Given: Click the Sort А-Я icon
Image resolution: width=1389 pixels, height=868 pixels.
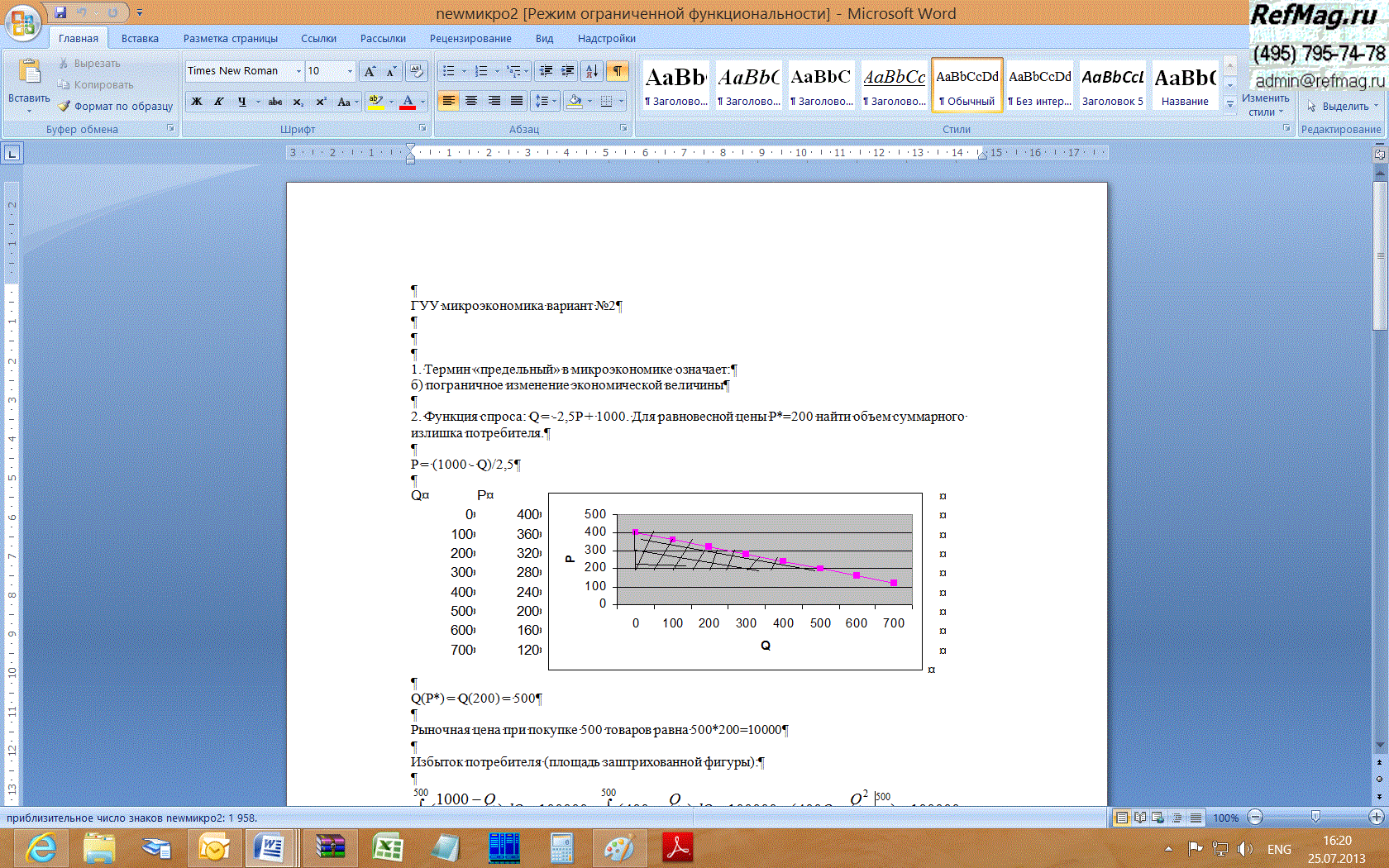Looking at the screenshot, I should 591,71.
